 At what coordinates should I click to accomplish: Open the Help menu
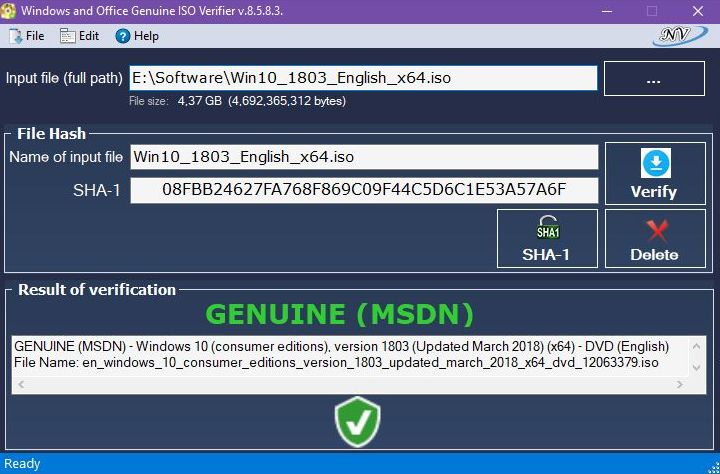point(137,36)
